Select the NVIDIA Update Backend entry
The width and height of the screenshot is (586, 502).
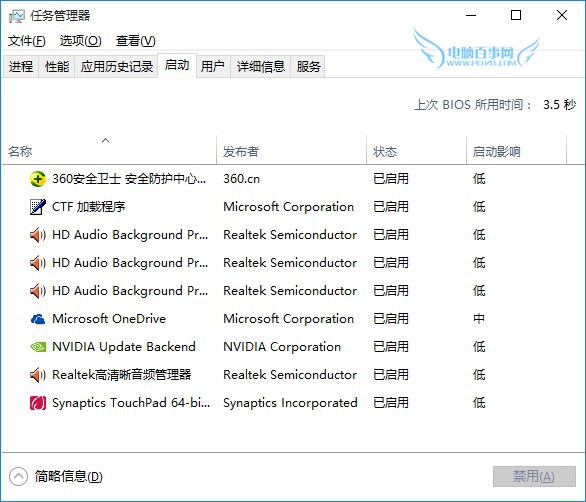coord(293,347)
